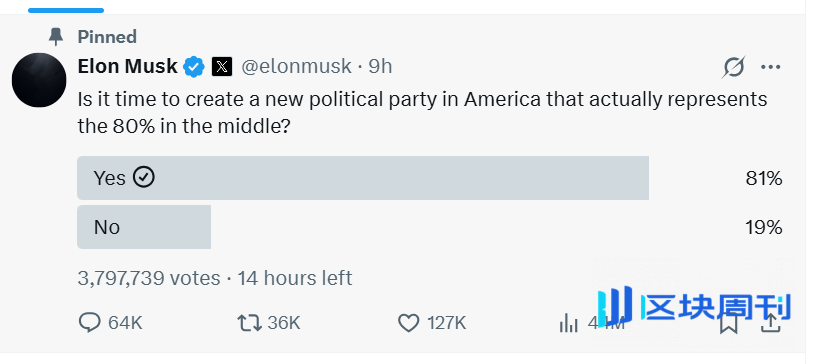The width and height of the screenshot is (817, 364).
Task: Click the reply speech bubble icon
Action: [x=89, y=323]
